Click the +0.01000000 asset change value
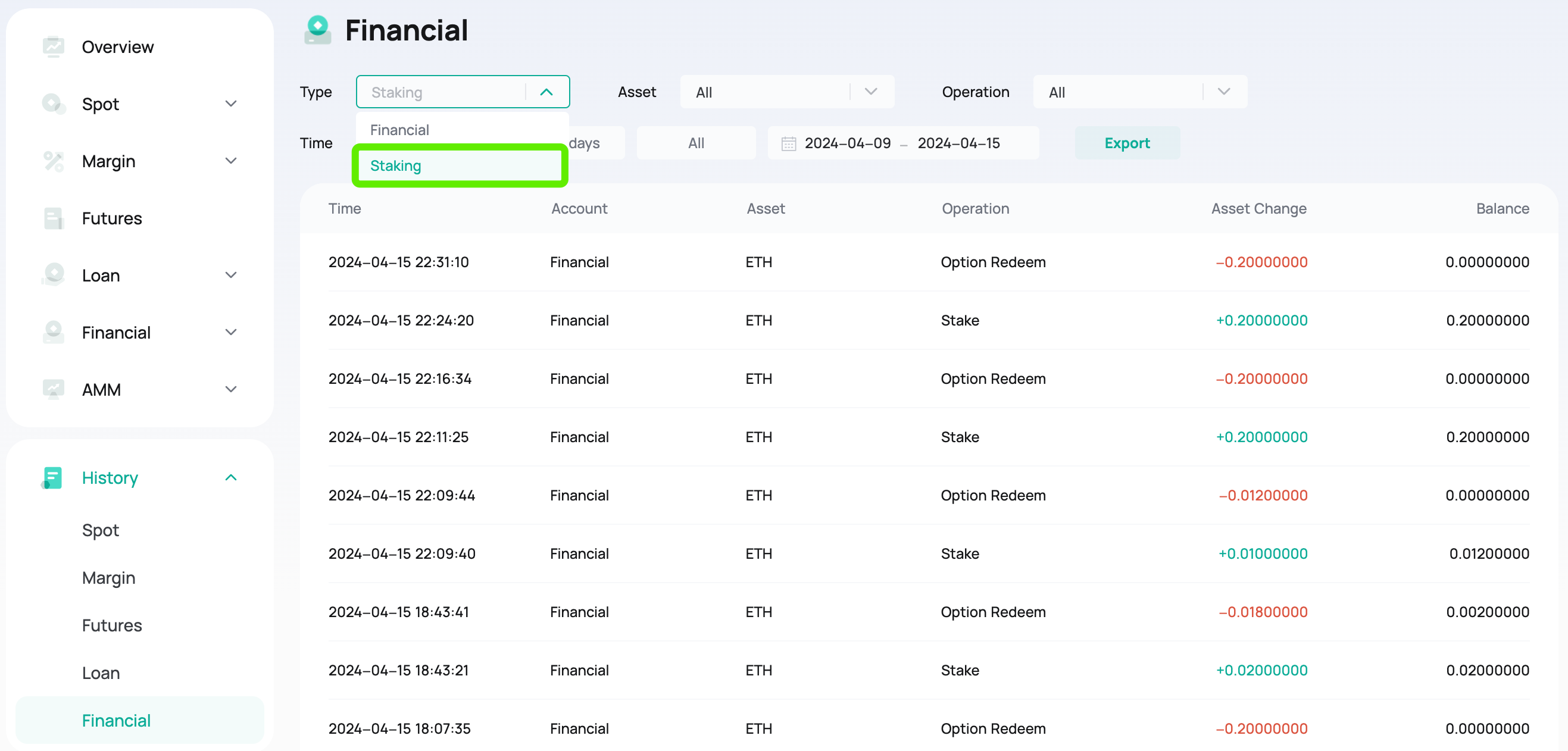The width and height of the screenshot is (1568, 751). pos(1263,554)
